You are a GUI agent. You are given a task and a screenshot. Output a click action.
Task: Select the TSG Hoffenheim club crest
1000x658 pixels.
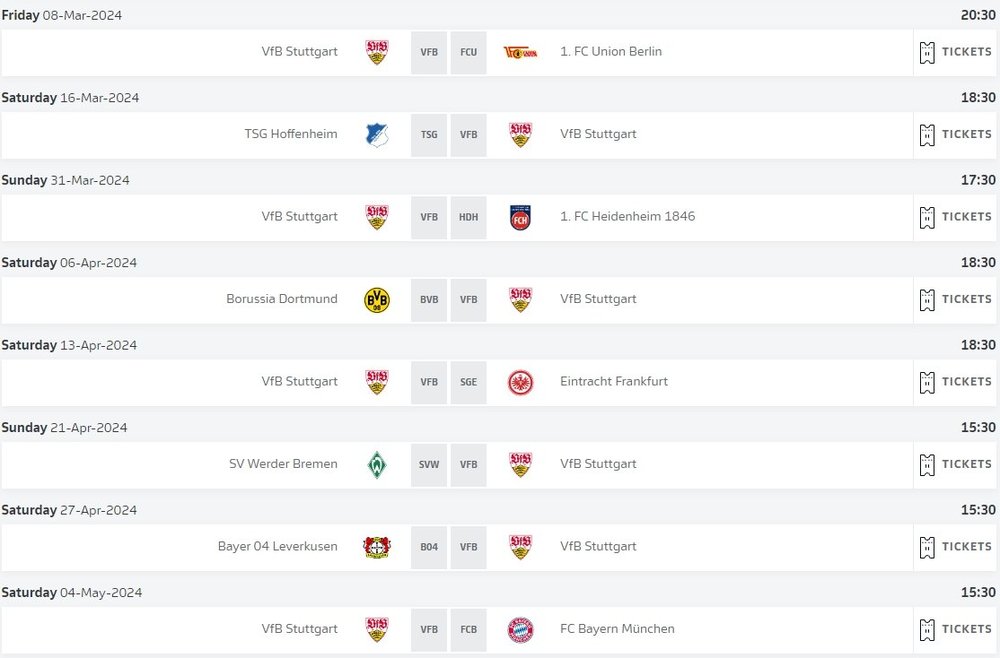[x=377, y=134]
